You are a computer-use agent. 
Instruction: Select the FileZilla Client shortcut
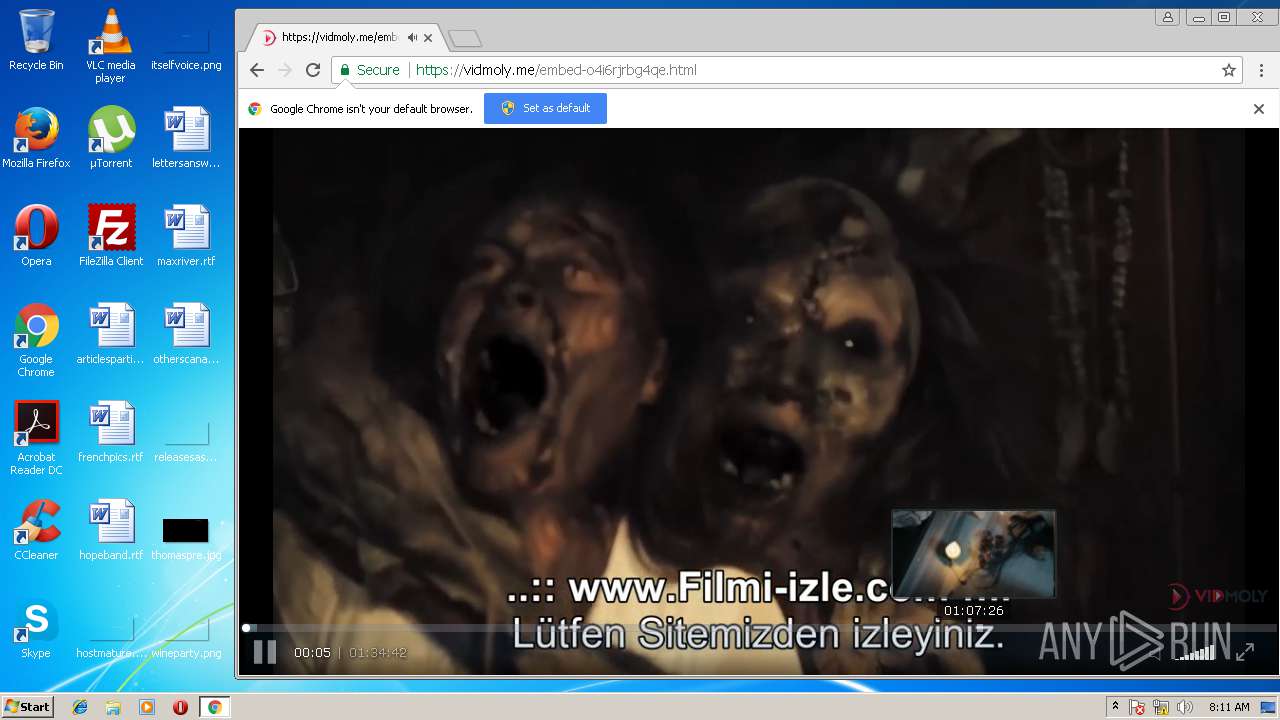(x=111, y=236)
